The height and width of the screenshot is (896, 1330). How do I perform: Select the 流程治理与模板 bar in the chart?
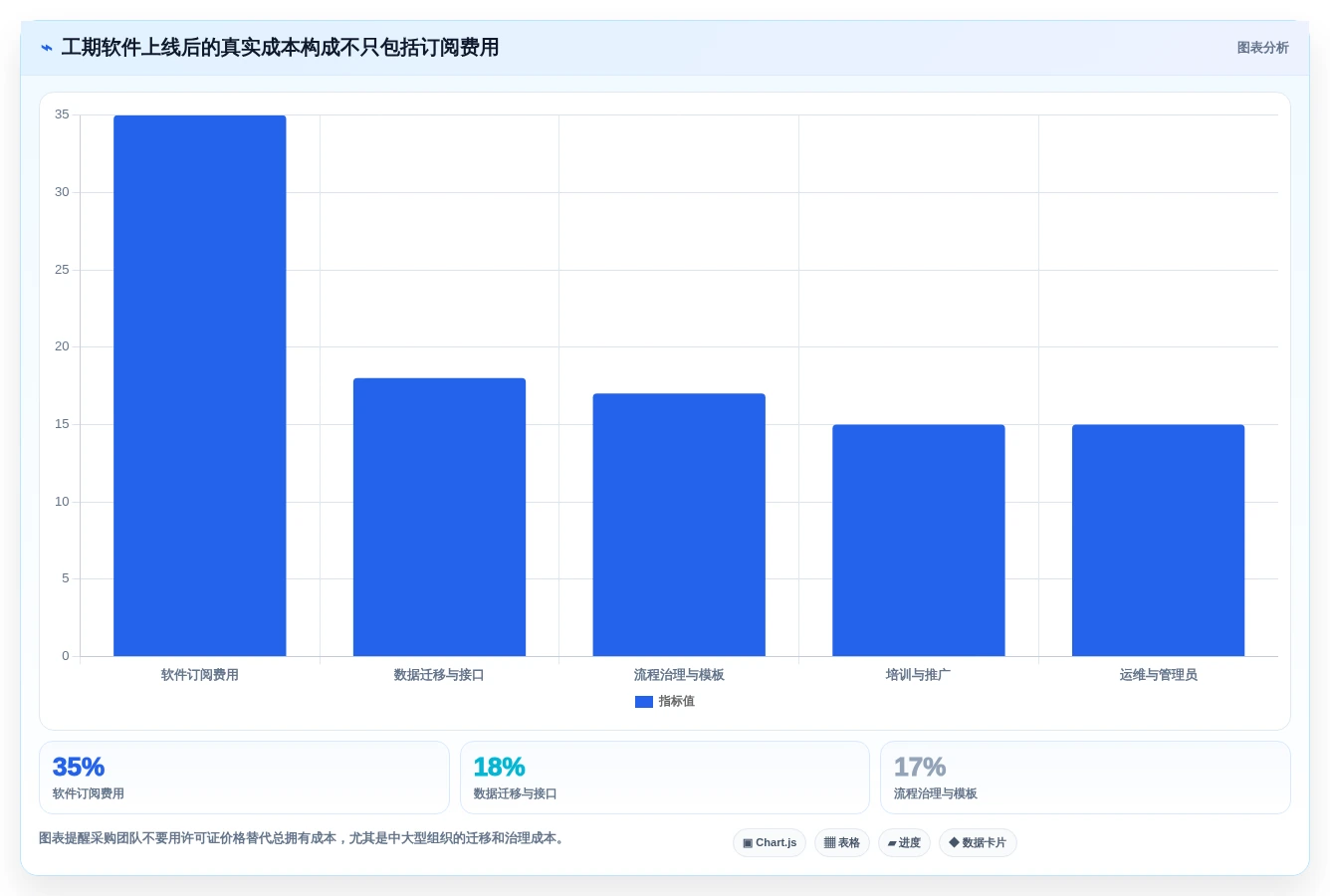click(679, 525)
